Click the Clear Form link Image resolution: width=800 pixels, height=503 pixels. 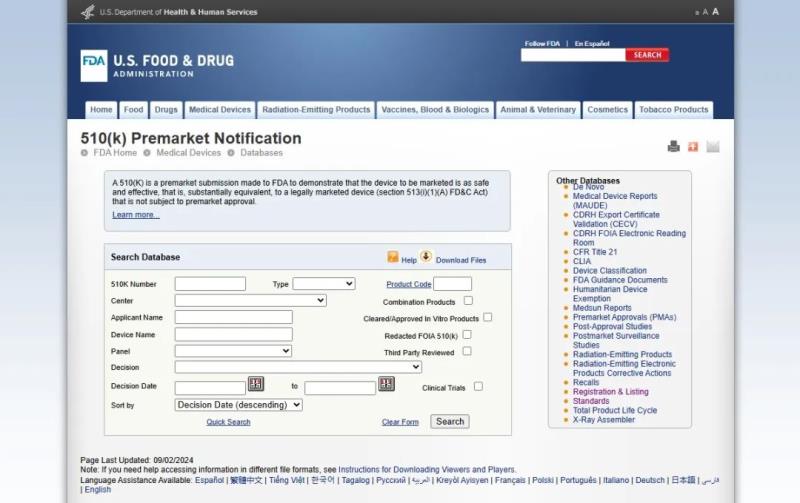(400, 422)
